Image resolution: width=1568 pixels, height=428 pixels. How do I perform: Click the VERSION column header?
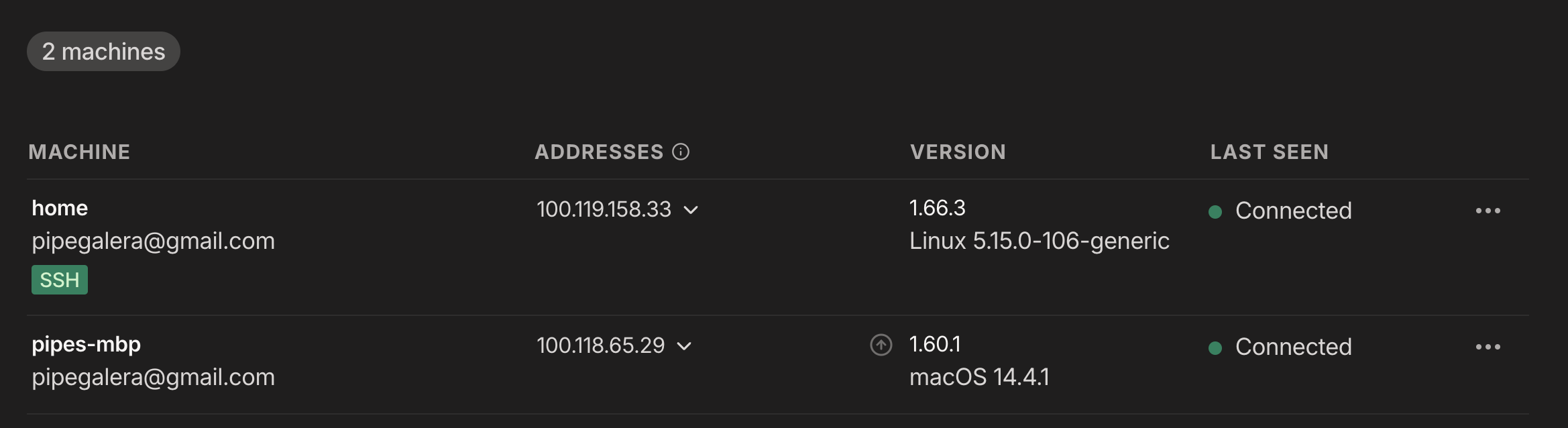coord(958,152)
